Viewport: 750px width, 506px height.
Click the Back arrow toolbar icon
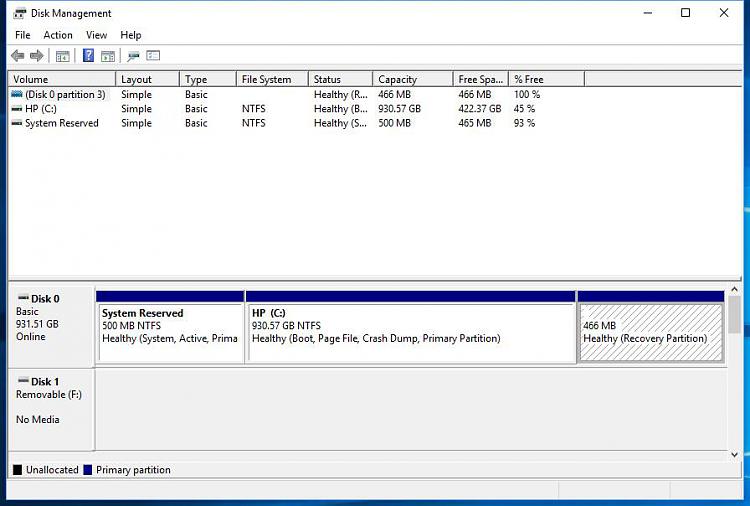click(18, 56)
